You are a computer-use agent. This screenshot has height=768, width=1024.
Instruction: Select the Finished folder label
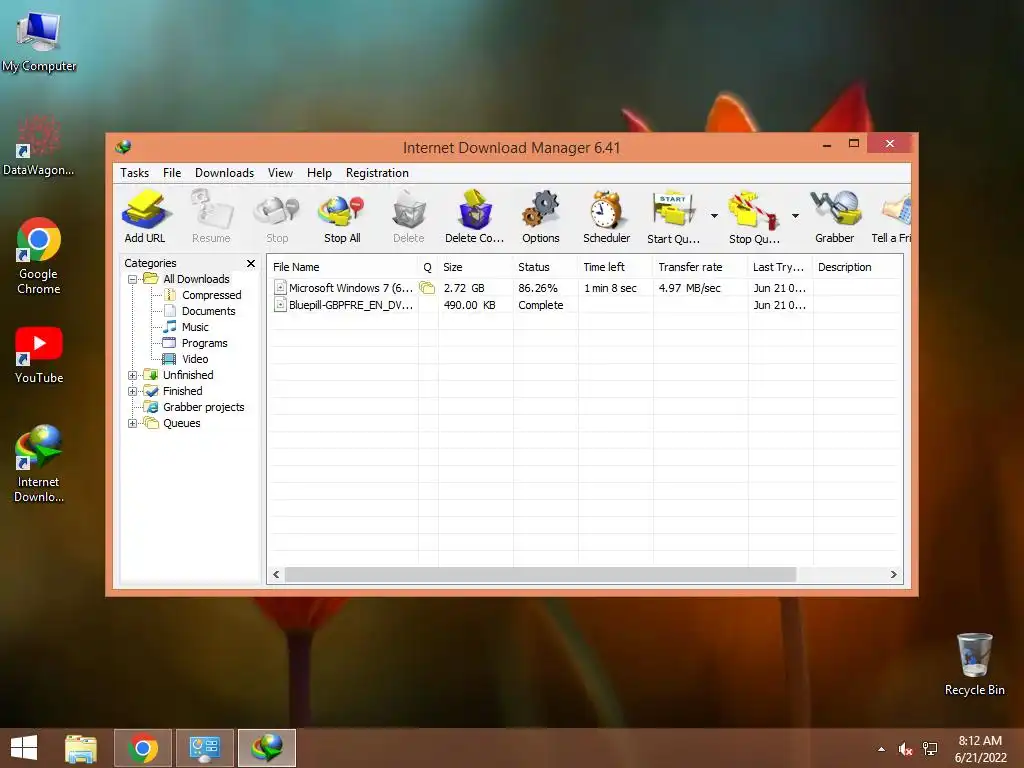pyautogui.click(x=183, y=391)
